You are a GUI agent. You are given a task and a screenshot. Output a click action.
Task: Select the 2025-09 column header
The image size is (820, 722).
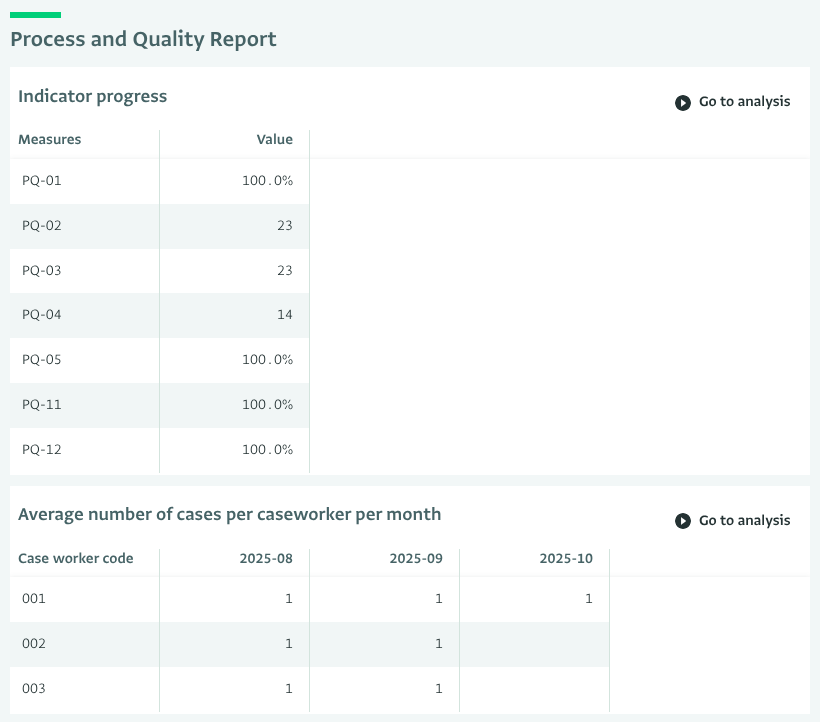[416, 559]
